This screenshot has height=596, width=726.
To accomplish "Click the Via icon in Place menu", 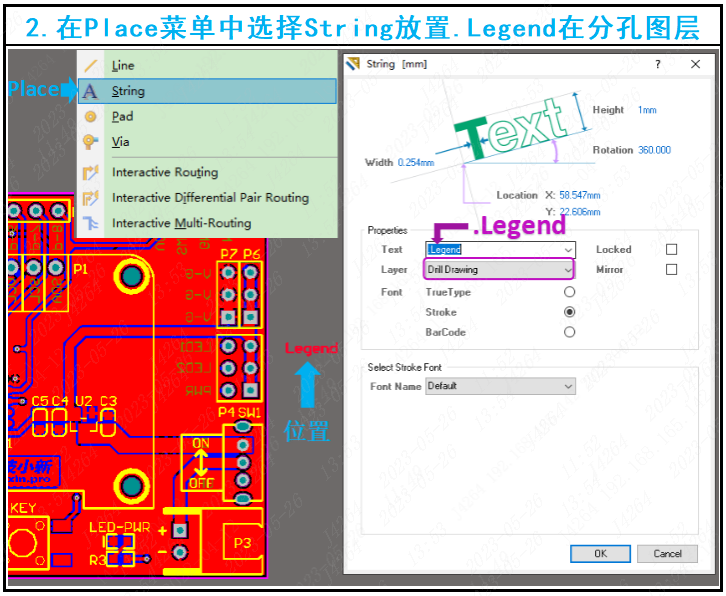I will pos(91,142).
